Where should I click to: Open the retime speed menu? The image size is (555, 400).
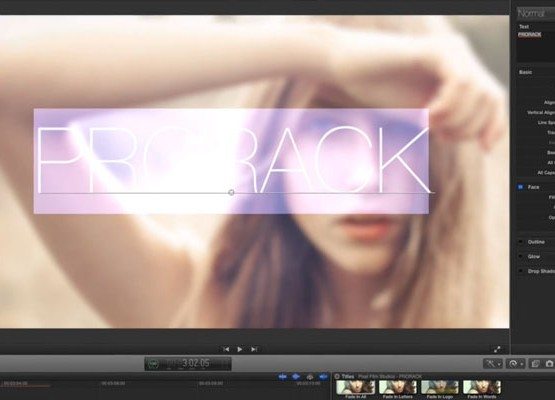[515, 364]
